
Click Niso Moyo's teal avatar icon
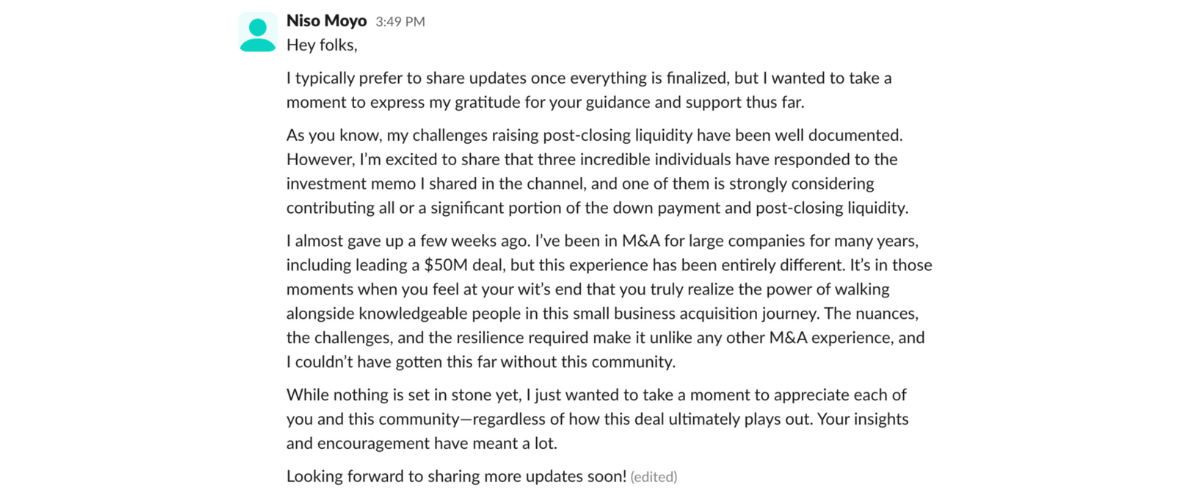click(x=258, y=35)
